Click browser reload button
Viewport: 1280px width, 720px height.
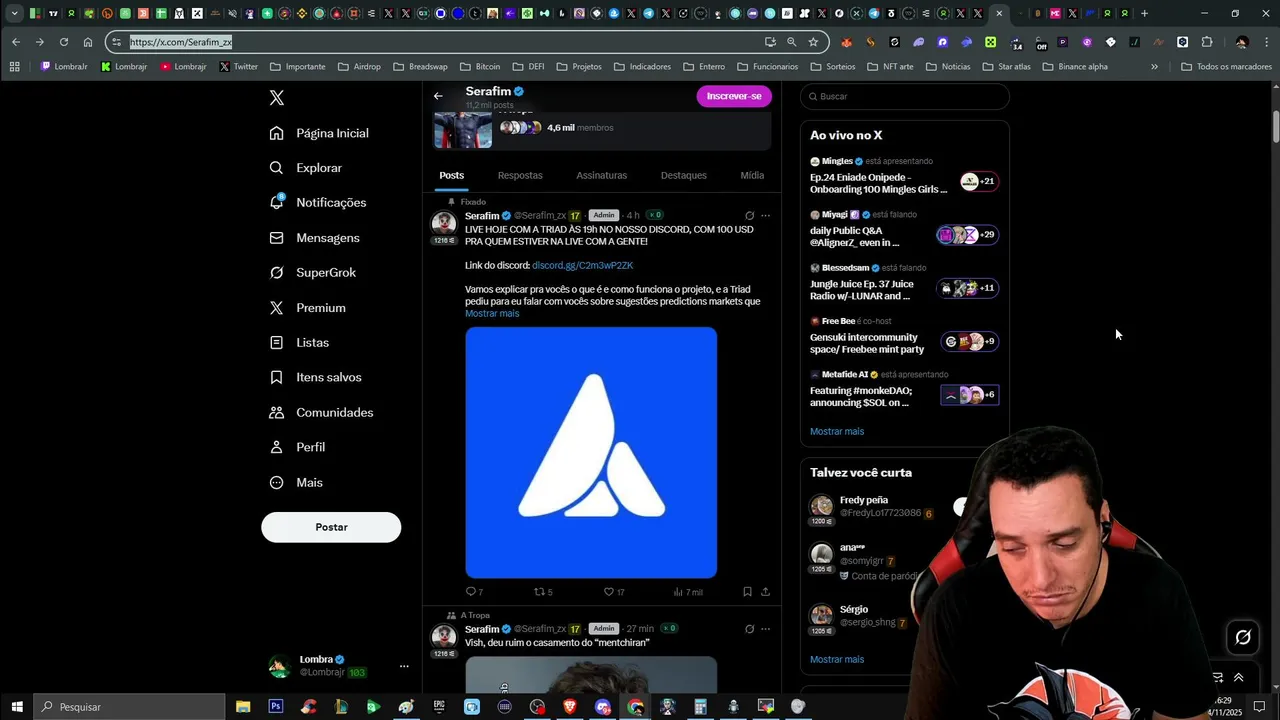pos(64,42)
